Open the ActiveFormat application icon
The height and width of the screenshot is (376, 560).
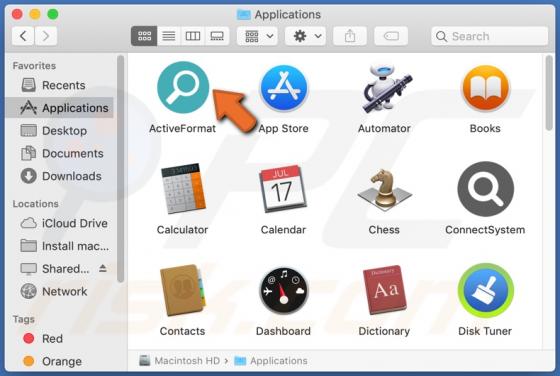coord(183,87)
